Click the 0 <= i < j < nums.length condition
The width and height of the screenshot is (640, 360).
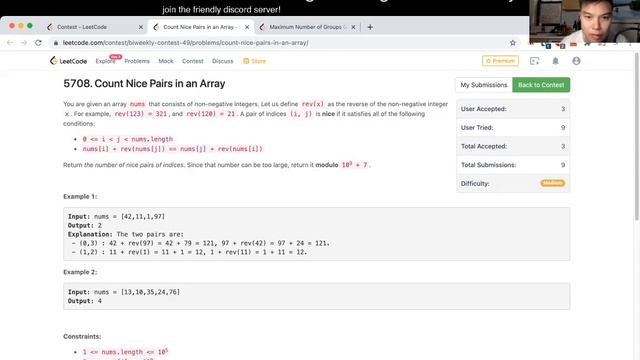(128, 139)
